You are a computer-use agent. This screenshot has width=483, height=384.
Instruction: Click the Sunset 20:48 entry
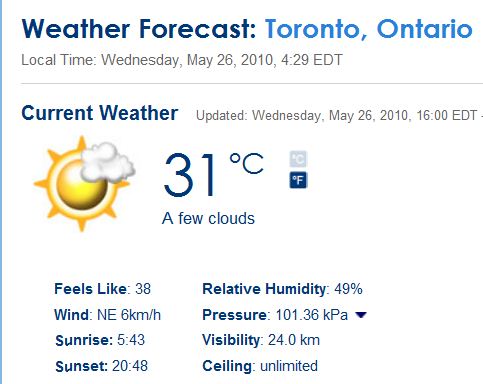[x=101, y=366]
